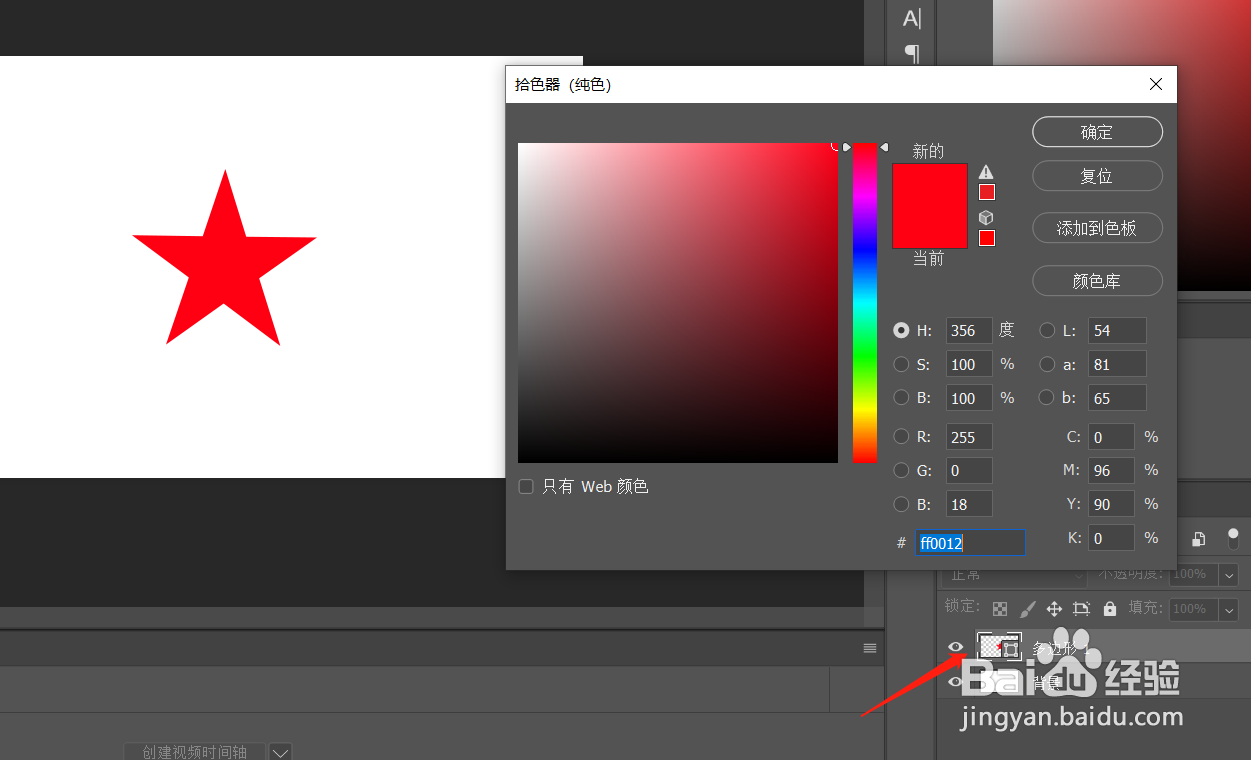
Task: Click 创建视频时间轴 button
Action: point(195,751)
